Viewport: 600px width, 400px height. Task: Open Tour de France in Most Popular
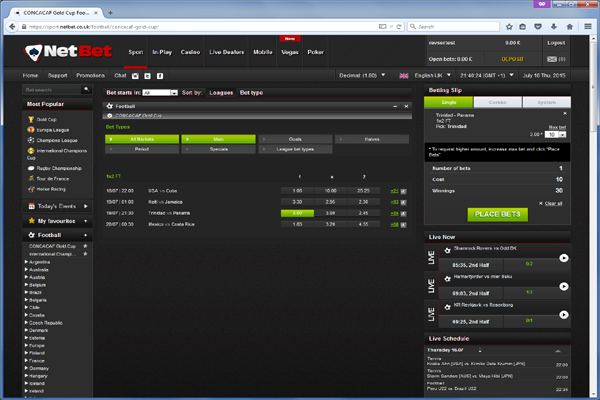(x=53, y=179)
